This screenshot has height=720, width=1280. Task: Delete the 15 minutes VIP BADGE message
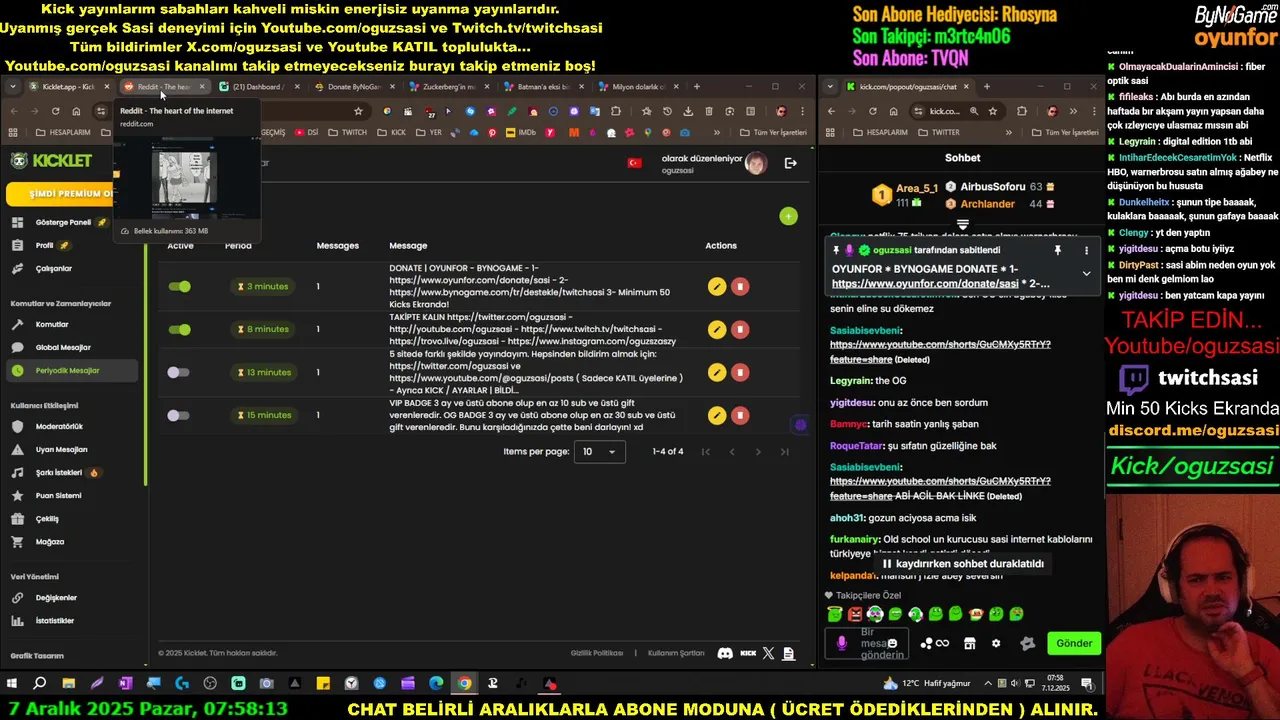coord(740,415)
